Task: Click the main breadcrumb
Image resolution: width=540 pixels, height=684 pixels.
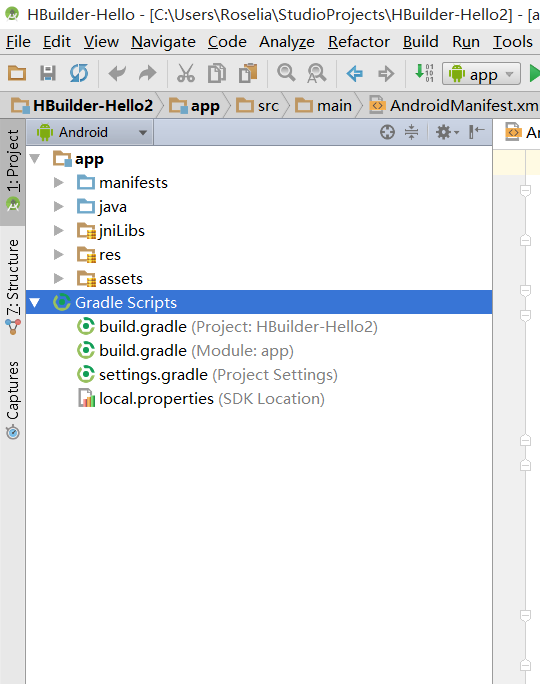Action: (323, 105)
